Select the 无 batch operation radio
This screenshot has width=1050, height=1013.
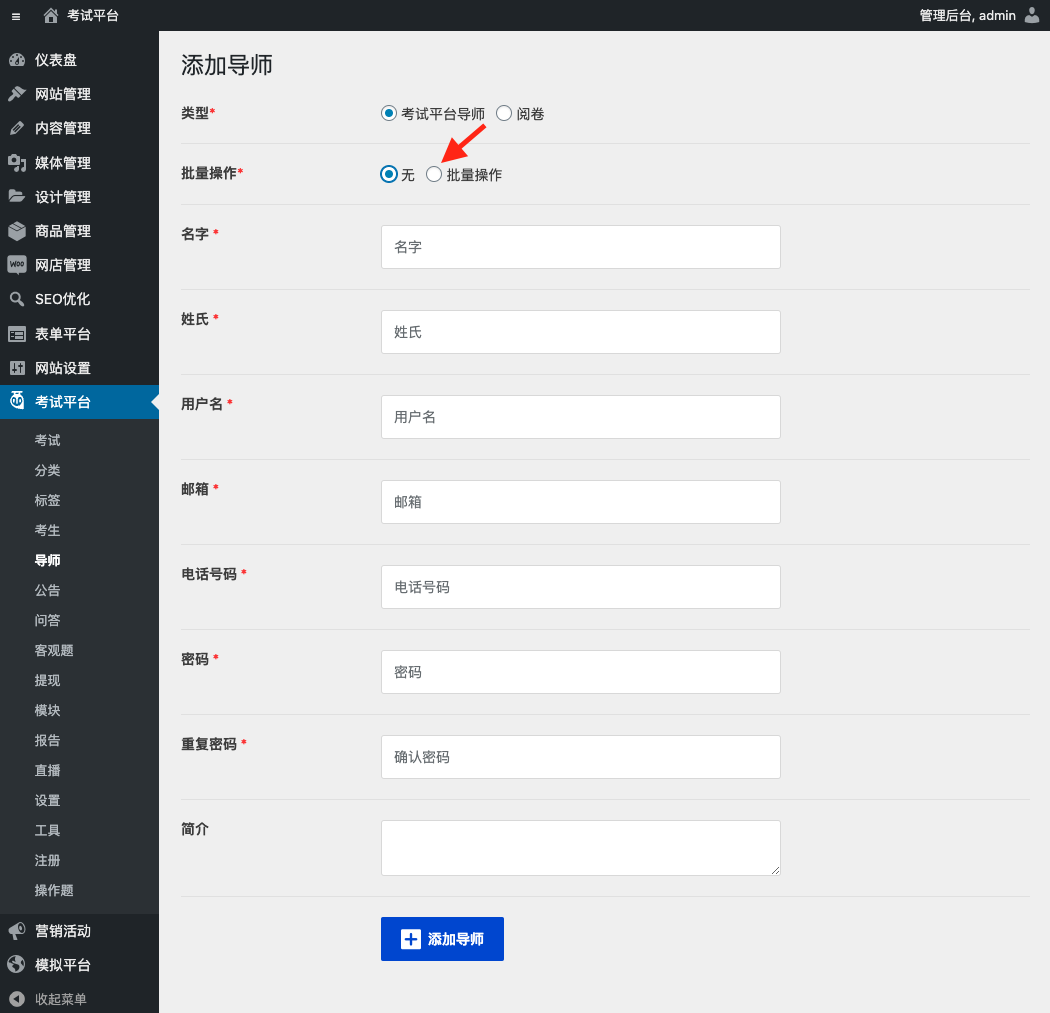[388, 174]
